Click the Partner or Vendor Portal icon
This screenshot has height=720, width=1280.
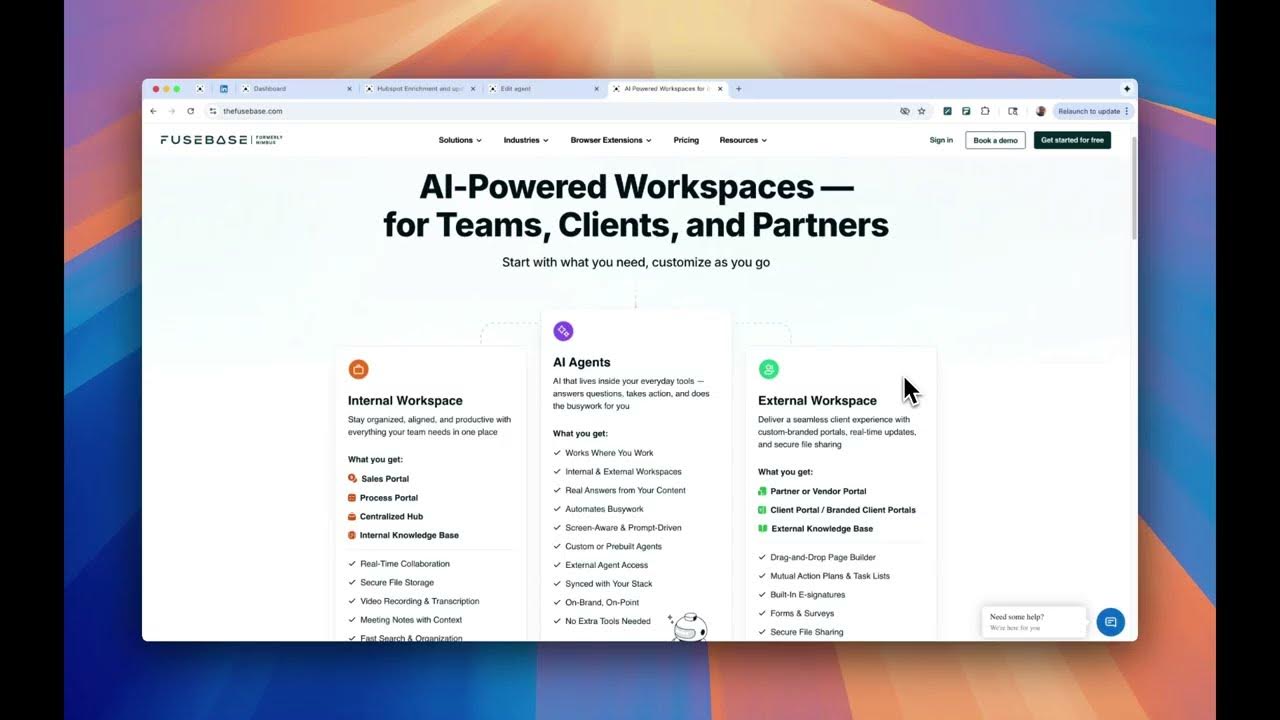[x=761, y=491]
